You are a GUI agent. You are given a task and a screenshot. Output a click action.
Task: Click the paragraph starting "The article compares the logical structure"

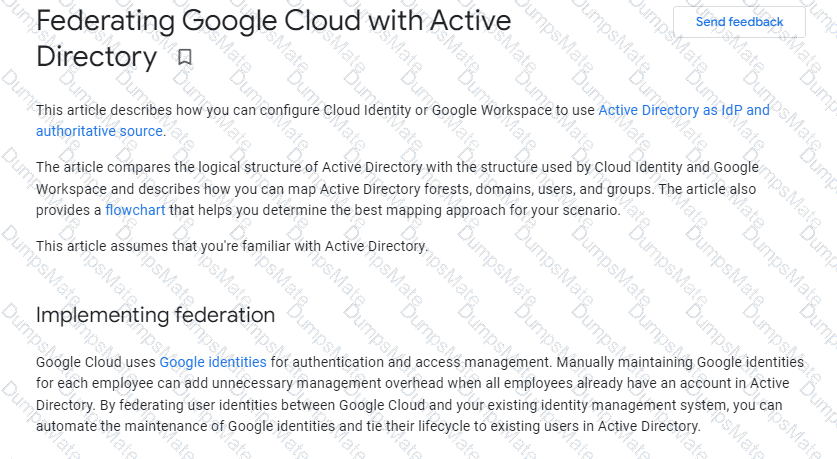click(x=397, y=189)
